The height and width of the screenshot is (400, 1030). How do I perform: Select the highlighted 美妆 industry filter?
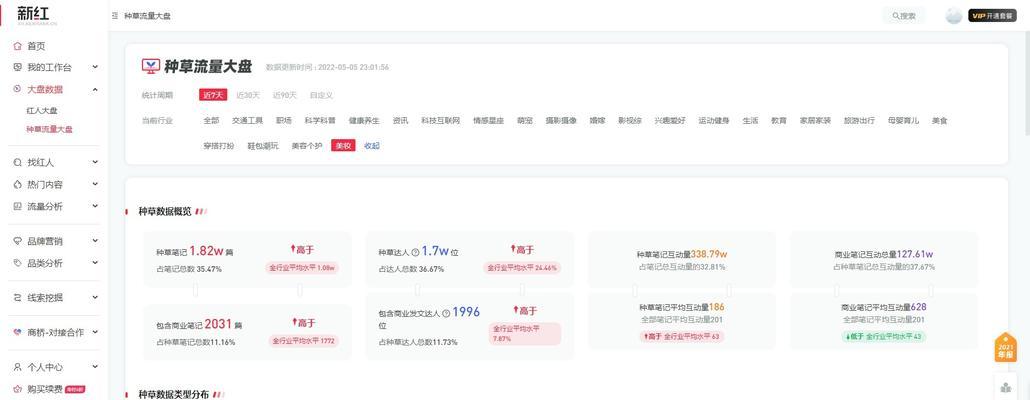(x=344, y=146)
